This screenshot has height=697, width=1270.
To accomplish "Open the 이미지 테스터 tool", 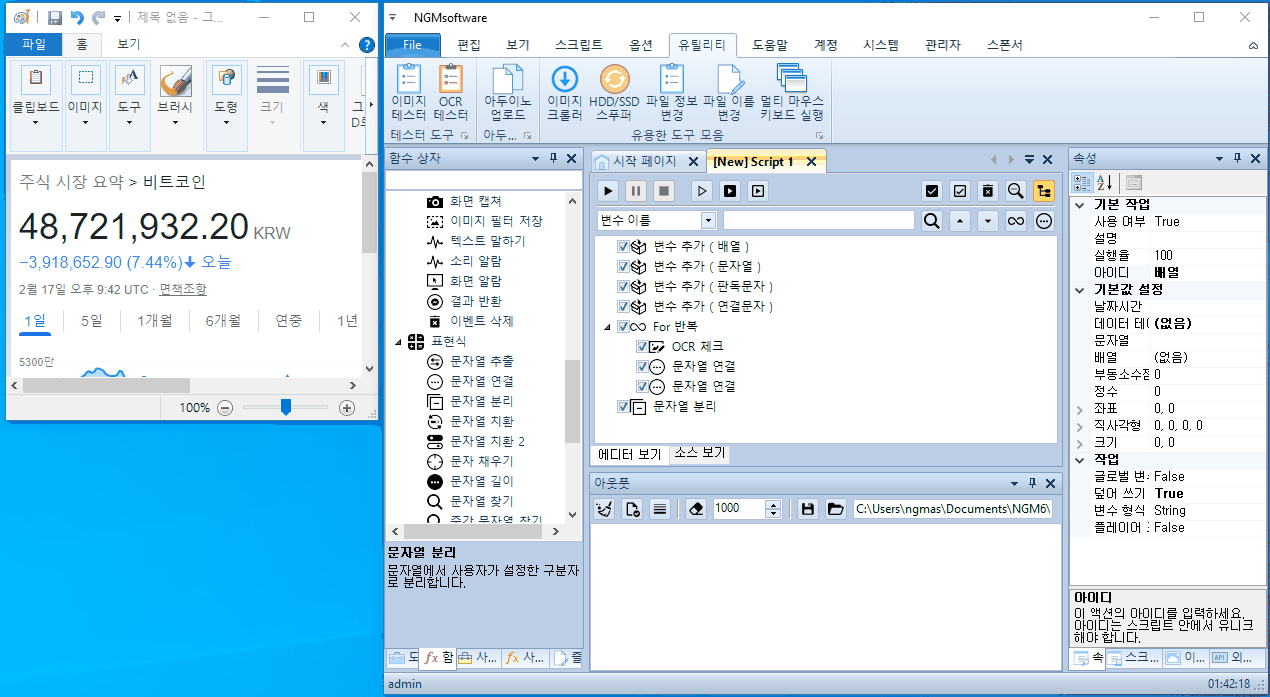I will (x=409, y=93).
